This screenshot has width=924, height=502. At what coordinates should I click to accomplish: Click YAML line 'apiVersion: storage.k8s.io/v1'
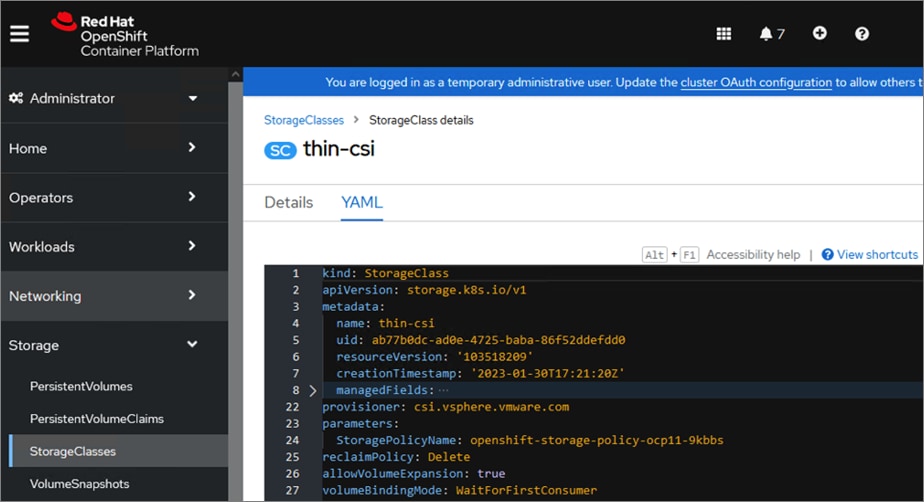424,290
